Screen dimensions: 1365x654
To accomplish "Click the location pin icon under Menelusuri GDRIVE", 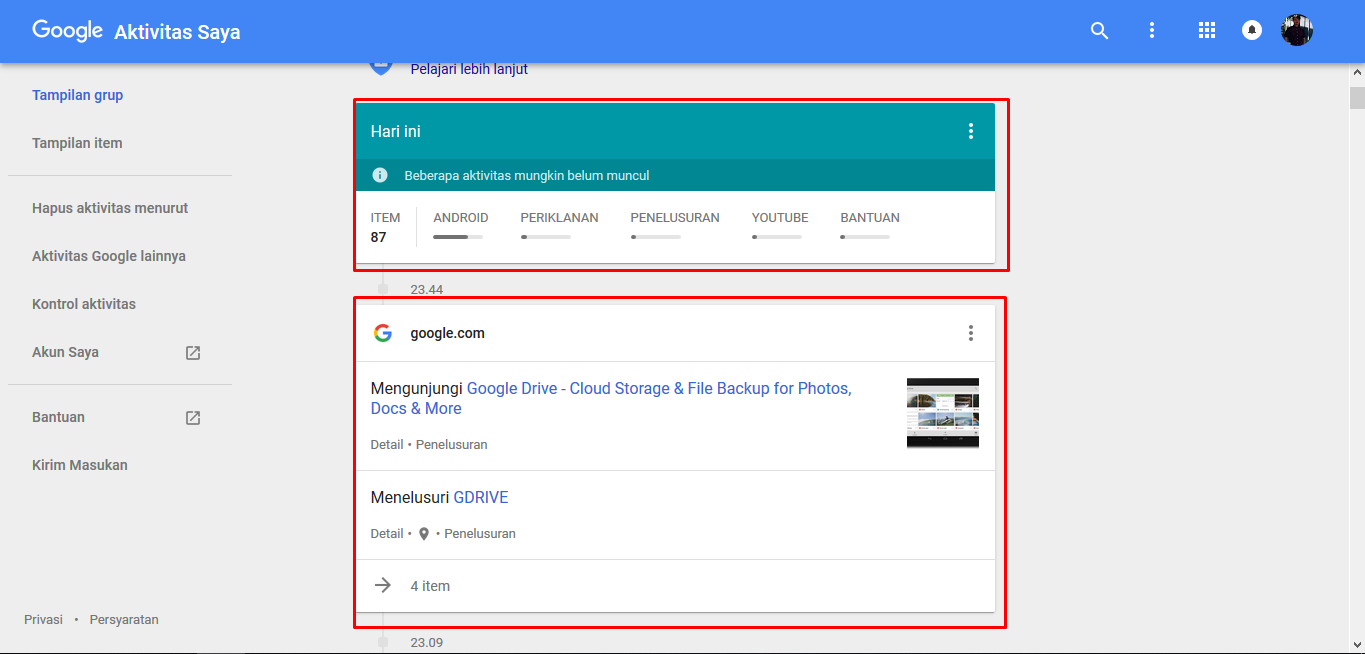I will [x=424, y=534].
